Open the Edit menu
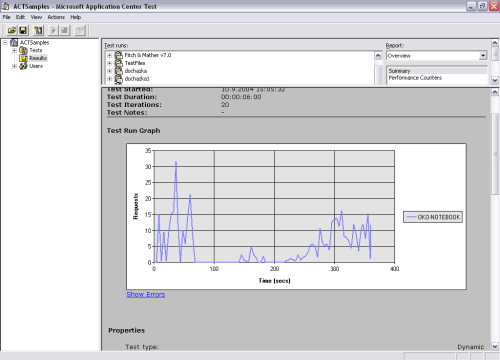The height and width of the screenshot is (360, 500). pyautogui.click(x=20, y=17)
